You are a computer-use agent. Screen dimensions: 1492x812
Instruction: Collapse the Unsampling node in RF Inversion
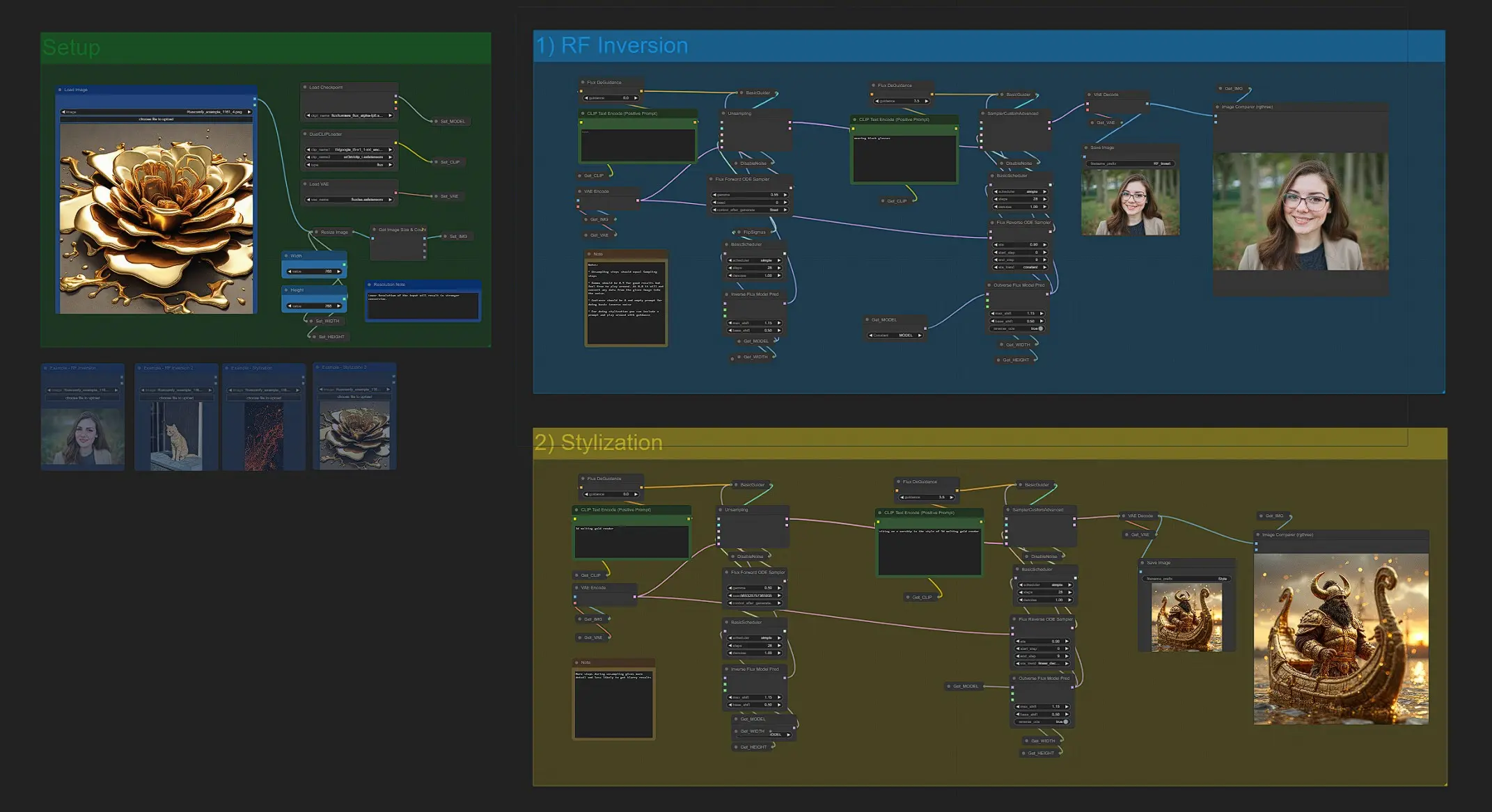coord(724,113)
